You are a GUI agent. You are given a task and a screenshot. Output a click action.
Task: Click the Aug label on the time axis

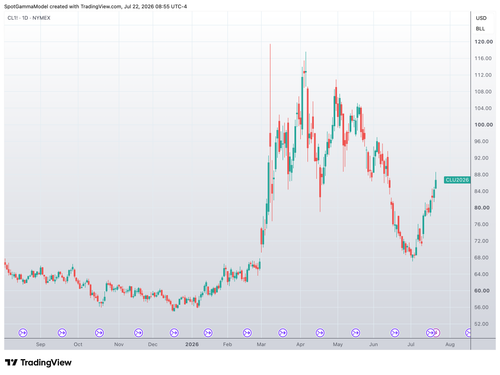(450, 344)
